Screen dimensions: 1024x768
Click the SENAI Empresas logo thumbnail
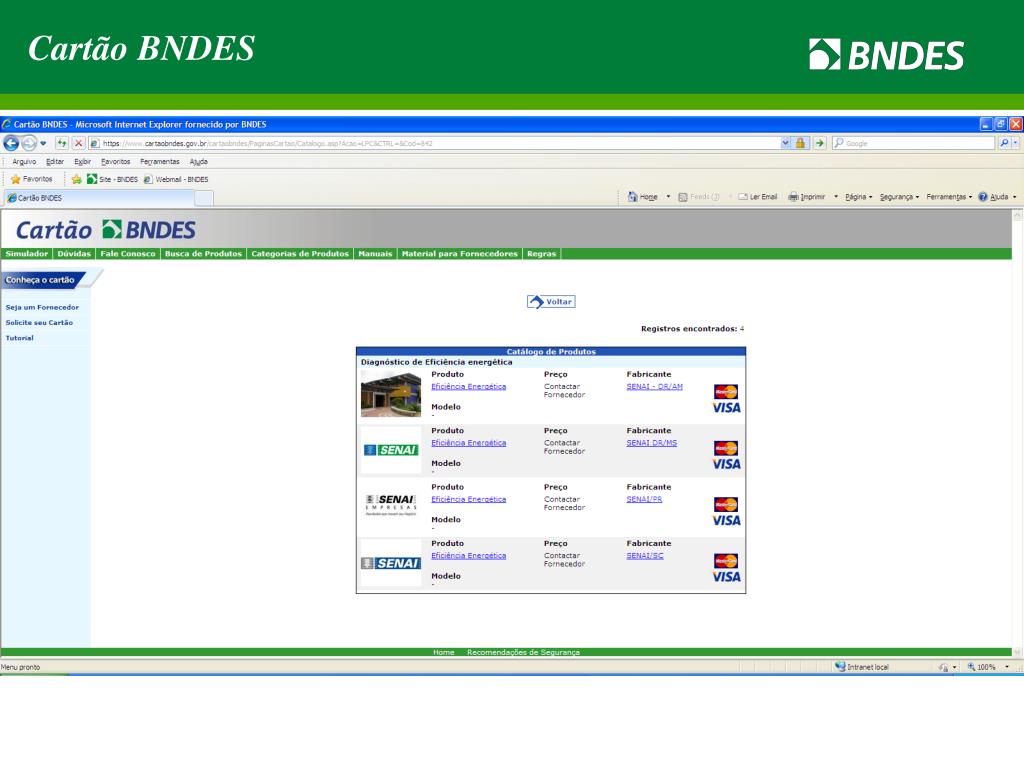391,505
